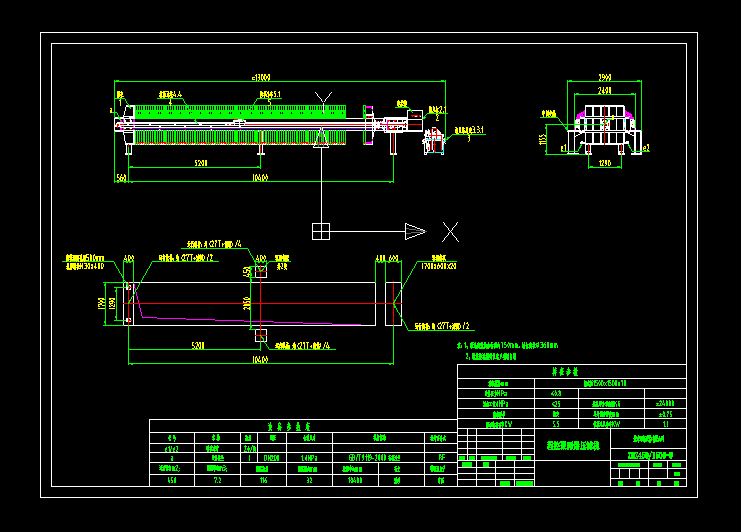The width and height of the screenshot is (741, 532).
Task: Select the 5200 dimension in the side elevation
Action: click(201, 163)
